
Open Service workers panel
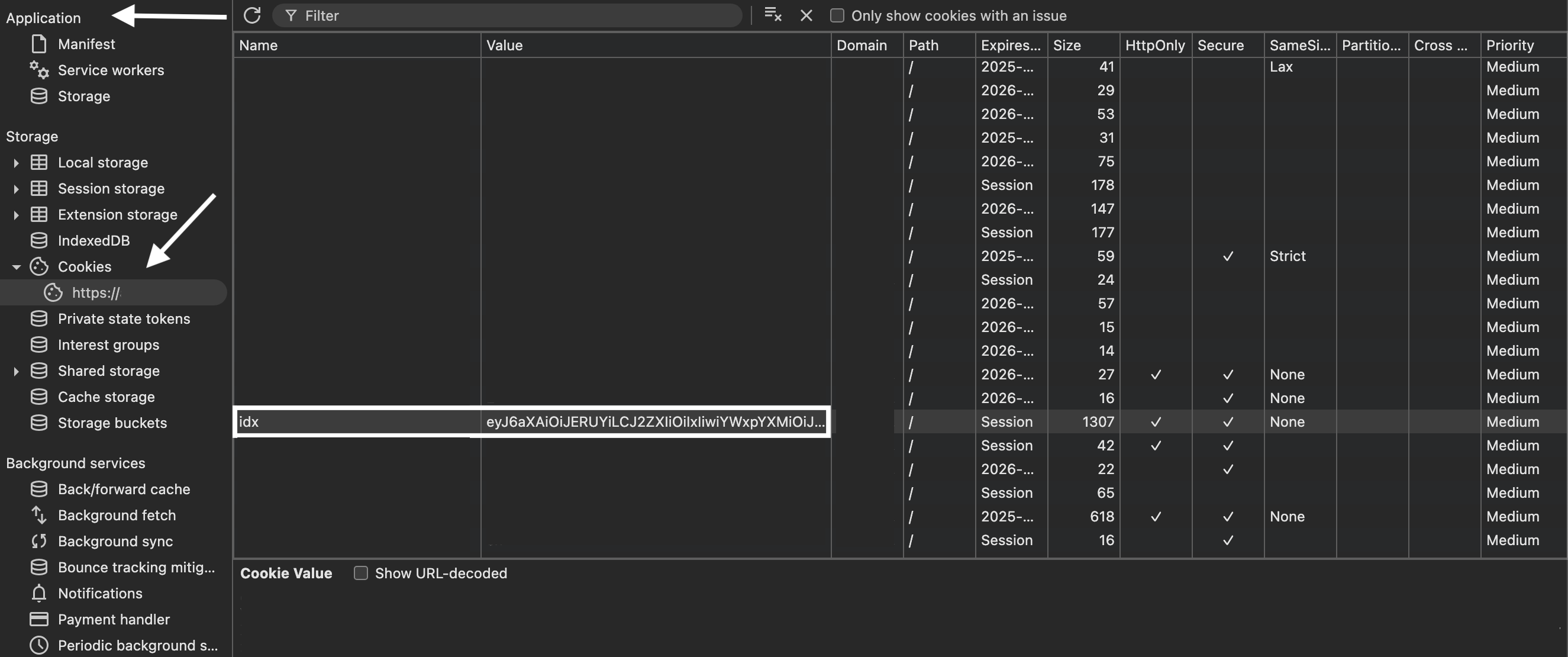point(110,70)
